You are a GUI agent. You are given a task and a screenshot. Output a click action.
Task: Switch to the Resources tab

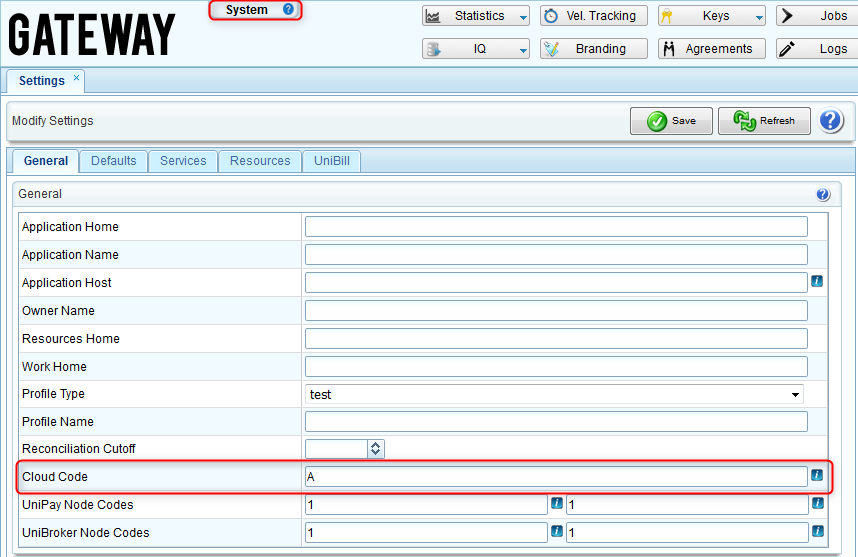point(260,161)
